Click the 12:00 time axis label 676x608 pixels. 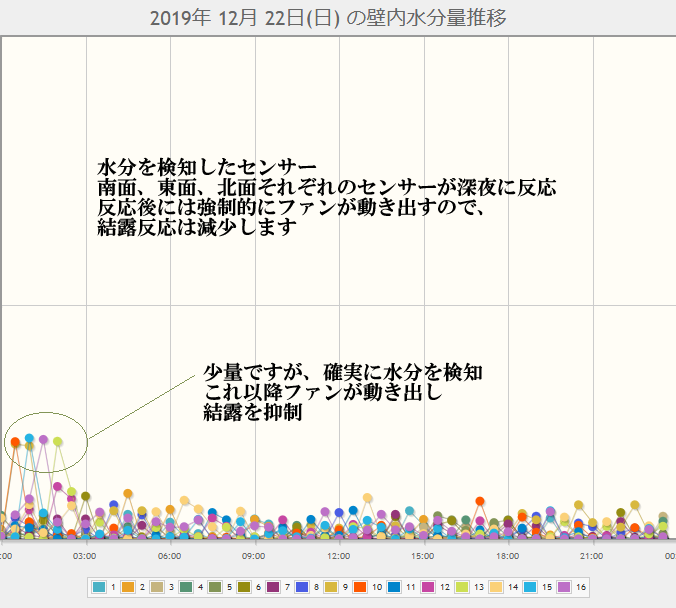click(x=338, y=556)
